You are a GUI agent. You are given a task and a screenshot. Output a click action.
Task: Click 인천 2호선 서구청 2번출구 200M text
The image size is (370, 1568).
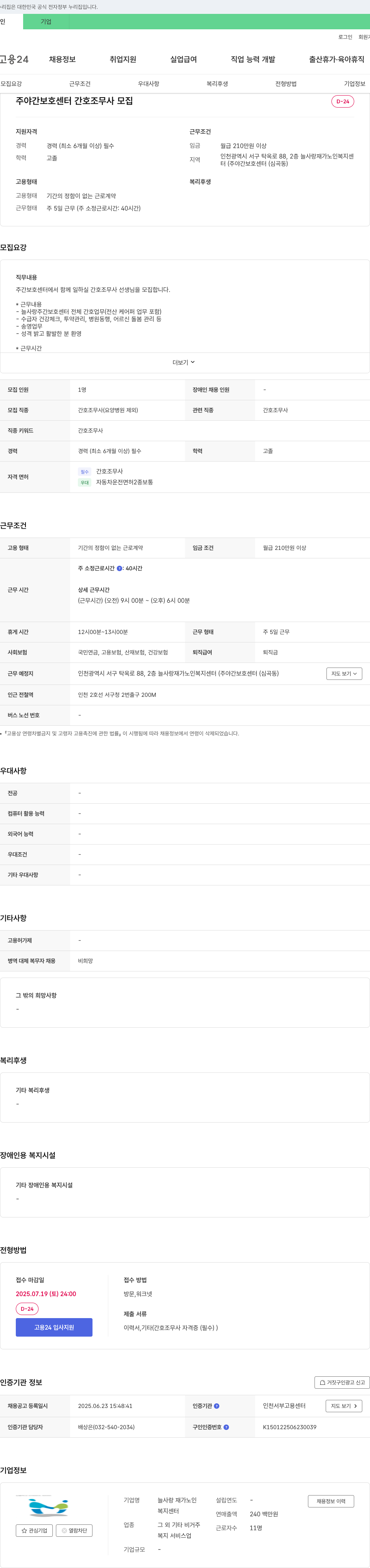tap(117, 695)
